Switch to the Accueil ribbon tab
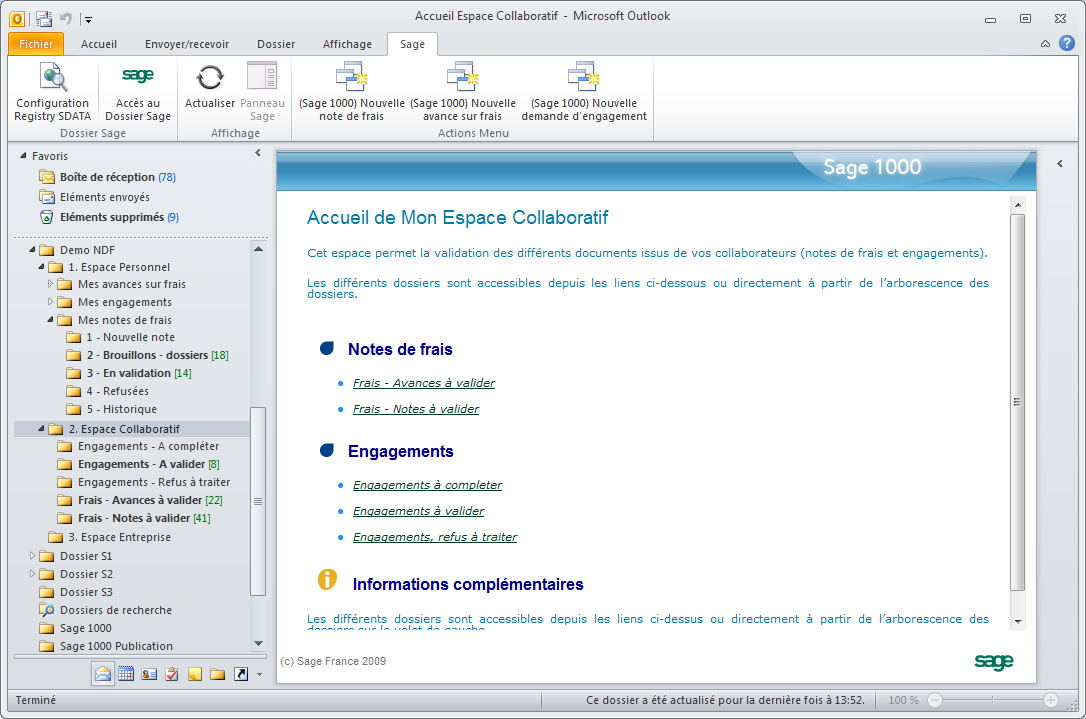 98,44
